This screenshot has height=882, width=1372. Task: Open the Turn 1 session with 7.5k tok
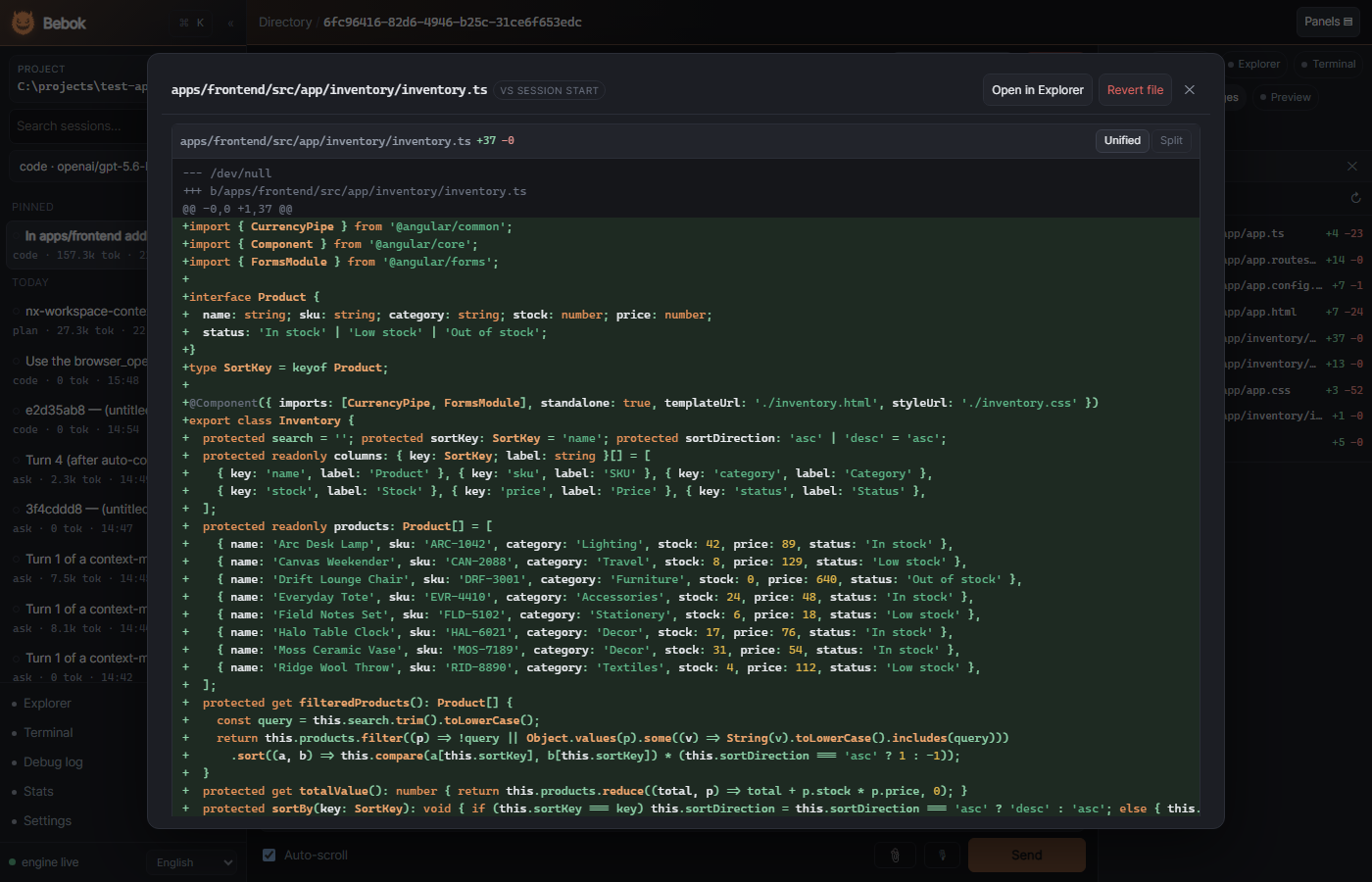click(x=78, y=568)
